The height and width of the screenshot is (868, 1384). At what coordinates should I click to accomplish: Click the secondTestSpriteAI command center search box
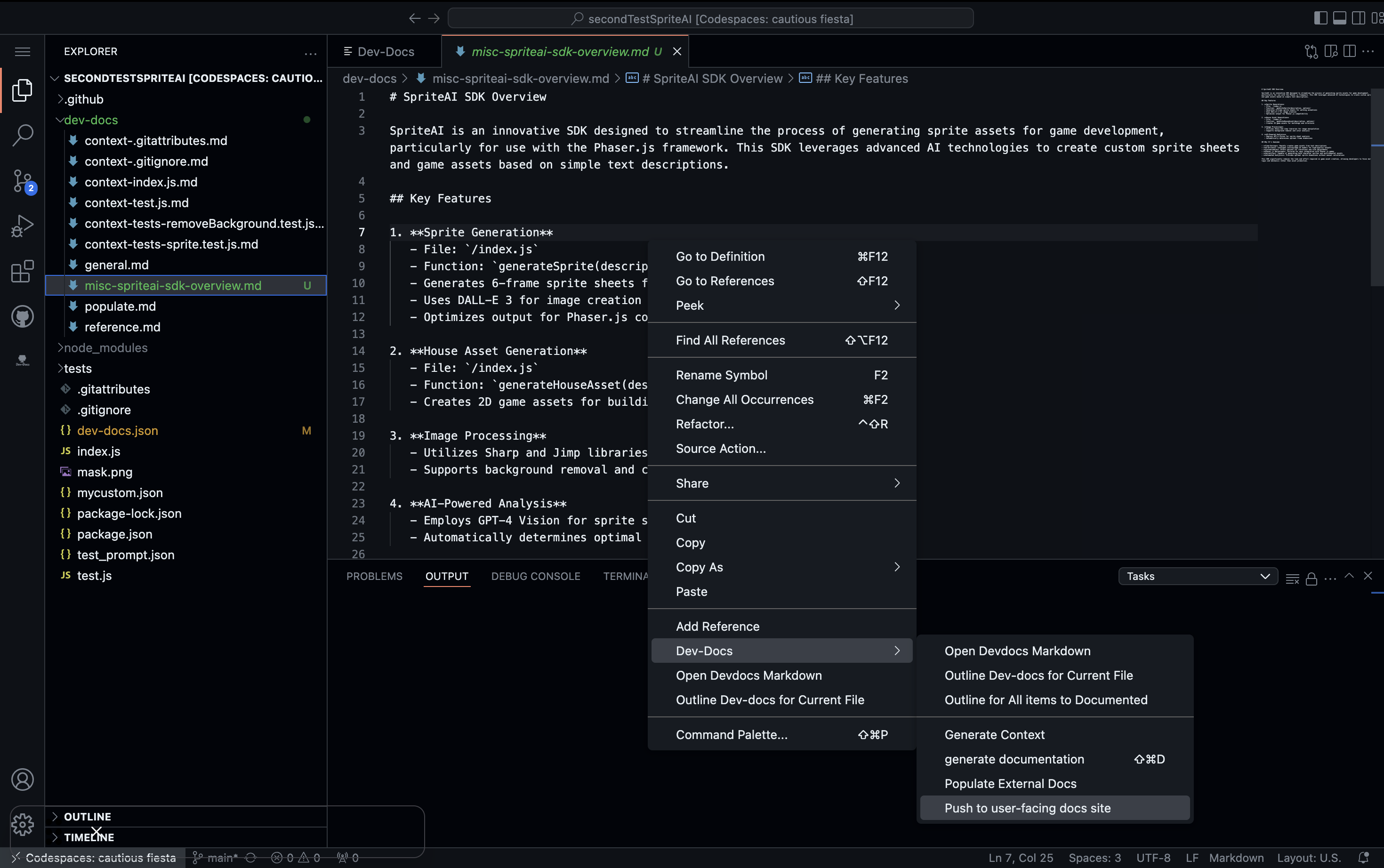710,18
